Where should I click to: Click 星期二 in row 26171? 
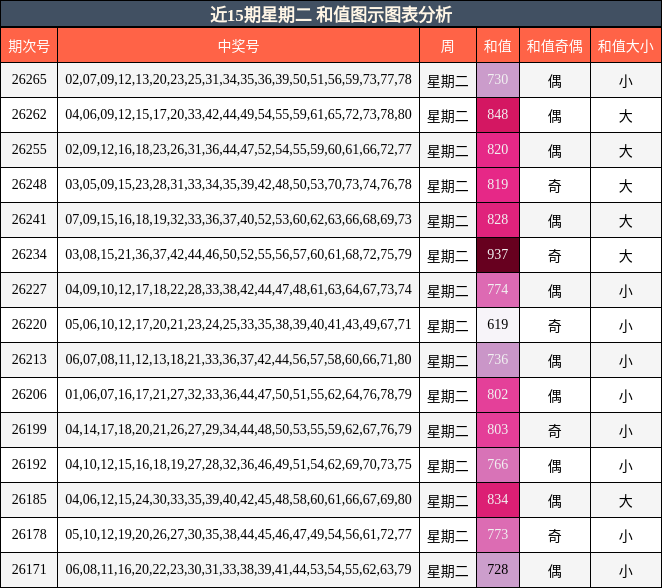[x=448, y=572]
